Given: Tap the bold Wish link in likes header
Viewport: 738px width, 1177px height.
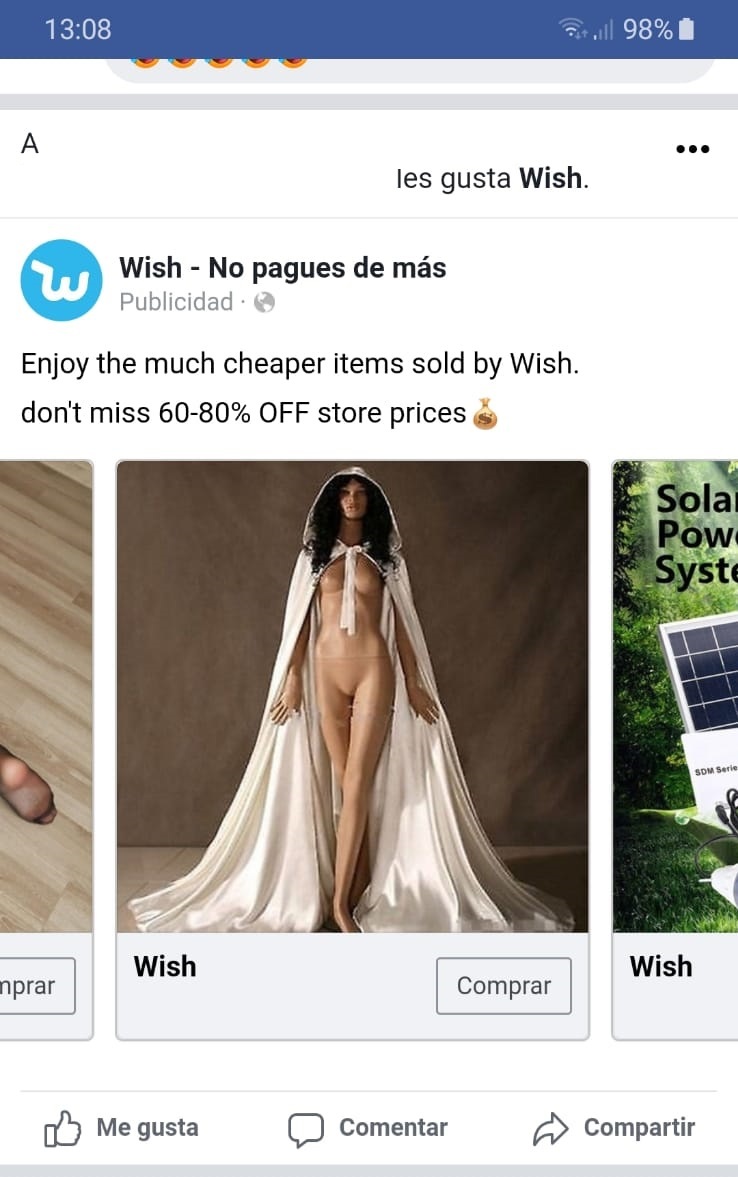Looking at the screenshot, I should pyautogui.click(x=550, y=178).
